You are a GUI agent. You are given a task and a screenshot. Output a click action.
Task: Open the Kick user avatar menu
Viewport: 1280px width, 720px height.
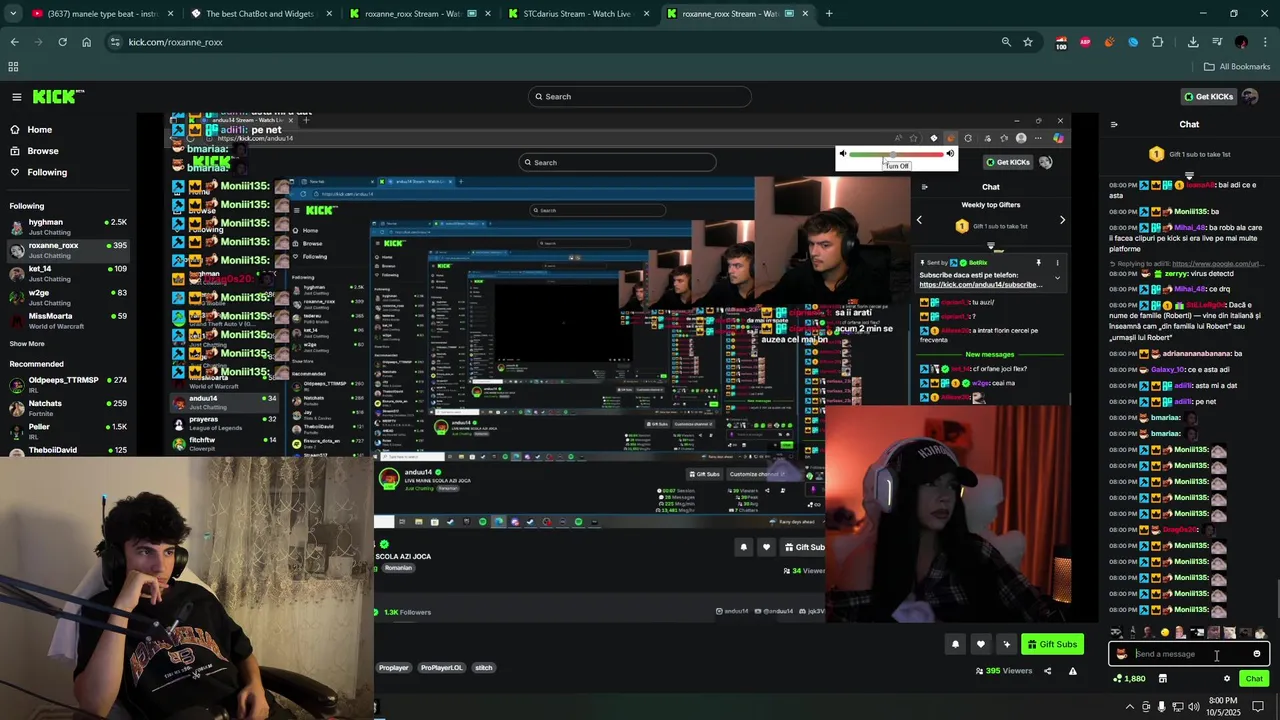tap(1250, 97)
